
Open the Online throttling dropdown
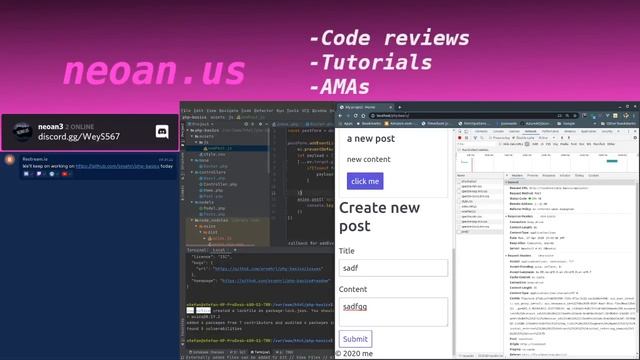[x=546, y=138]
